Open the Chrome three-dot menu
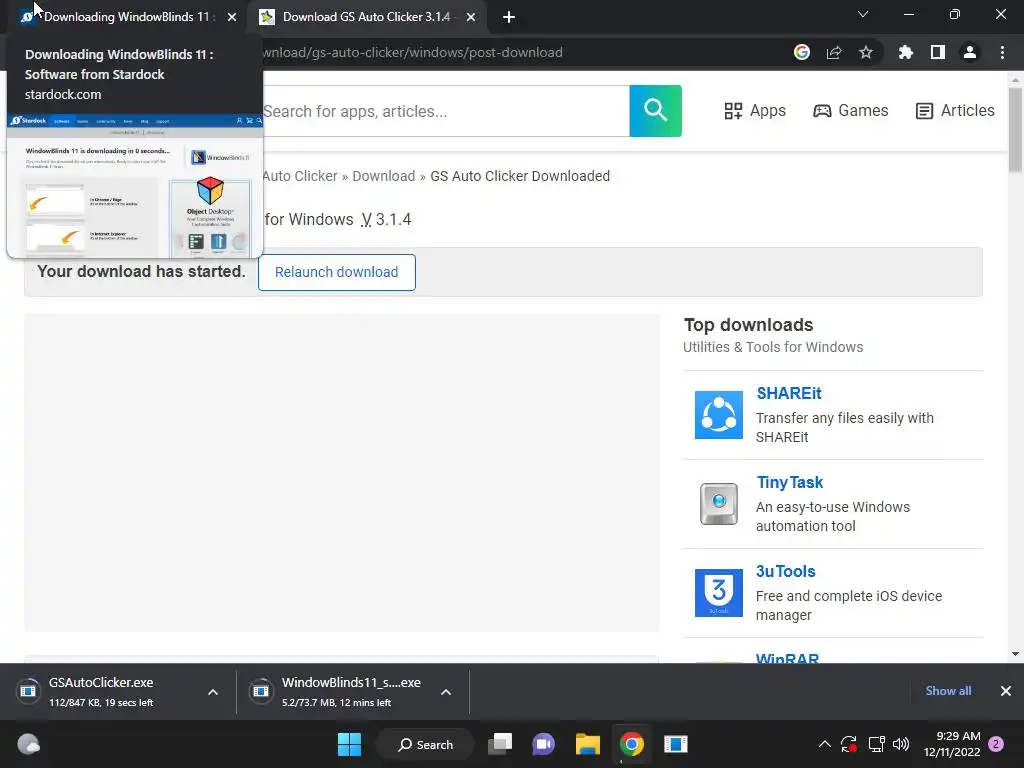The width and height of the screenshot is (1024, 768). click(x=1002, y=52)
